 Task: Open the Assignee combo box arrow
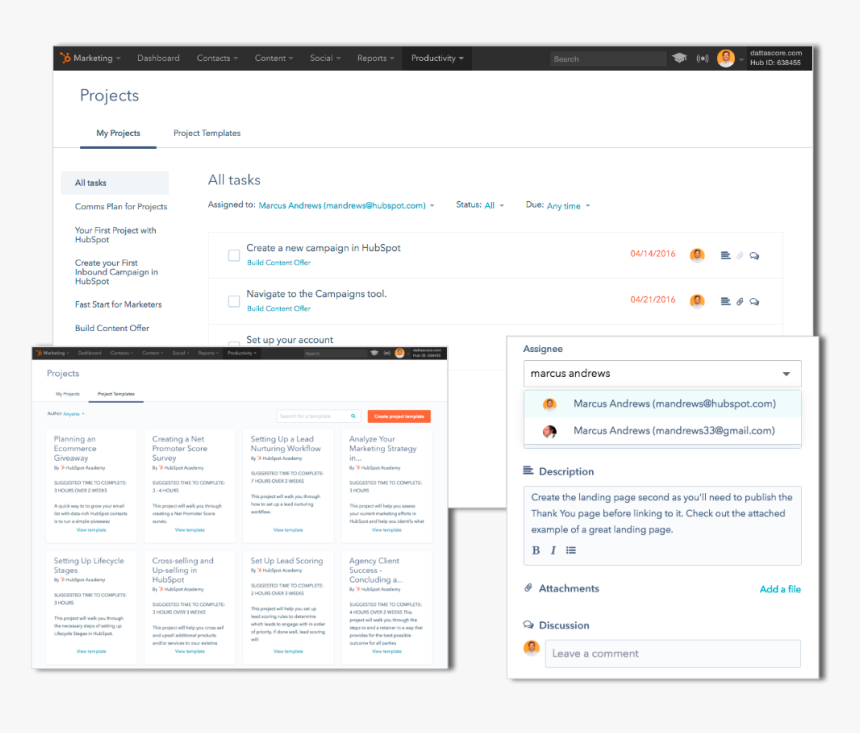tap(786, 374)
